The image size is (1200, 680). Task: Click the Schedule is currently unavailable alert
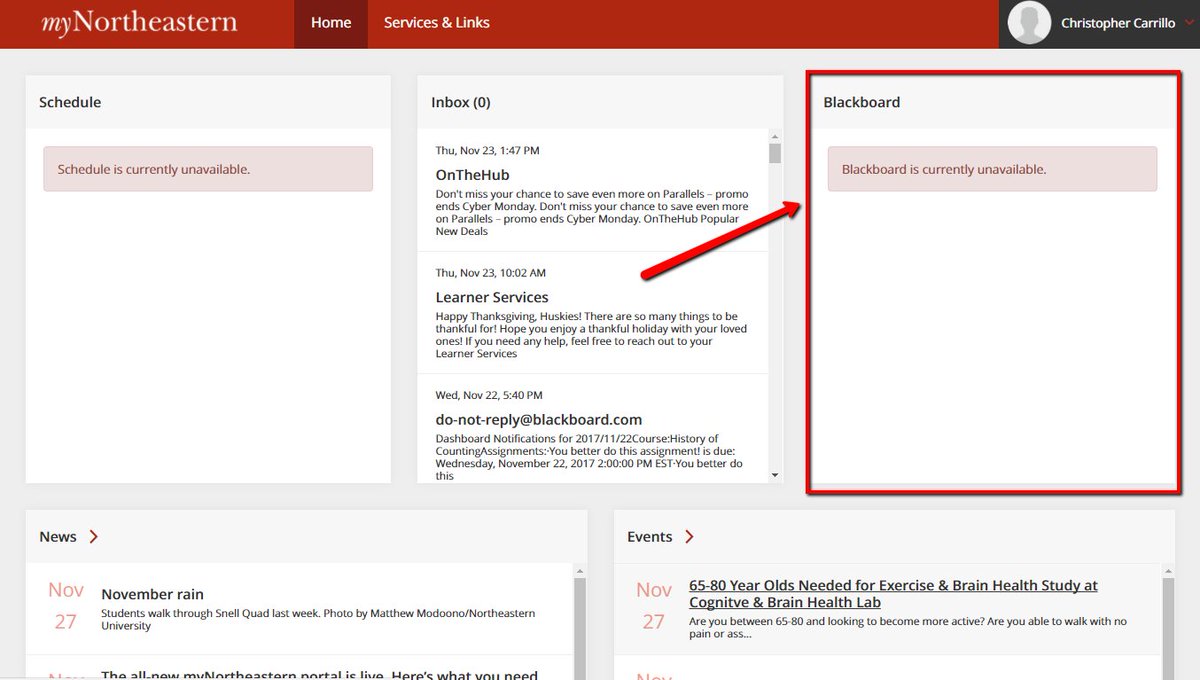pyautogui.click(x=208, y=169)
